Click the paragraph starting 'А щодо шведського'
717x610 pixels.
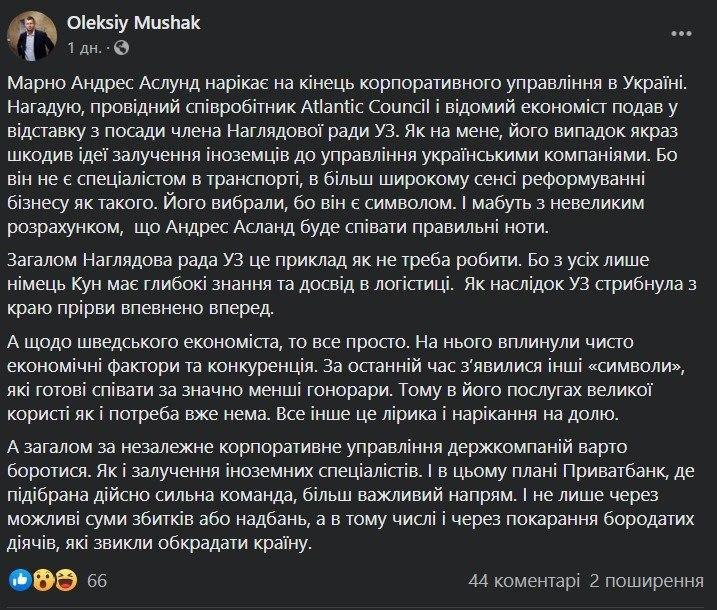point(348,378)
